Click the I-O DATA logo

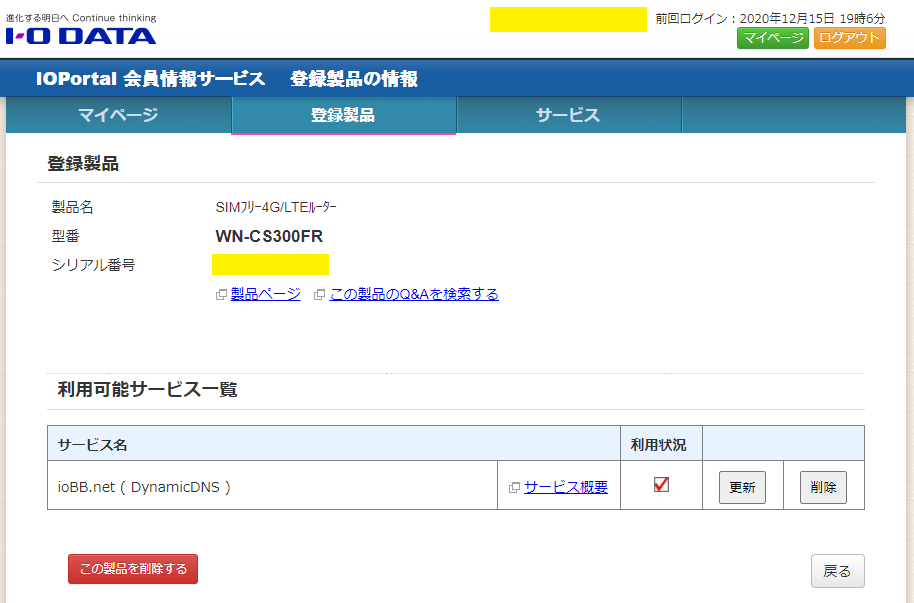tap(81, 36)
